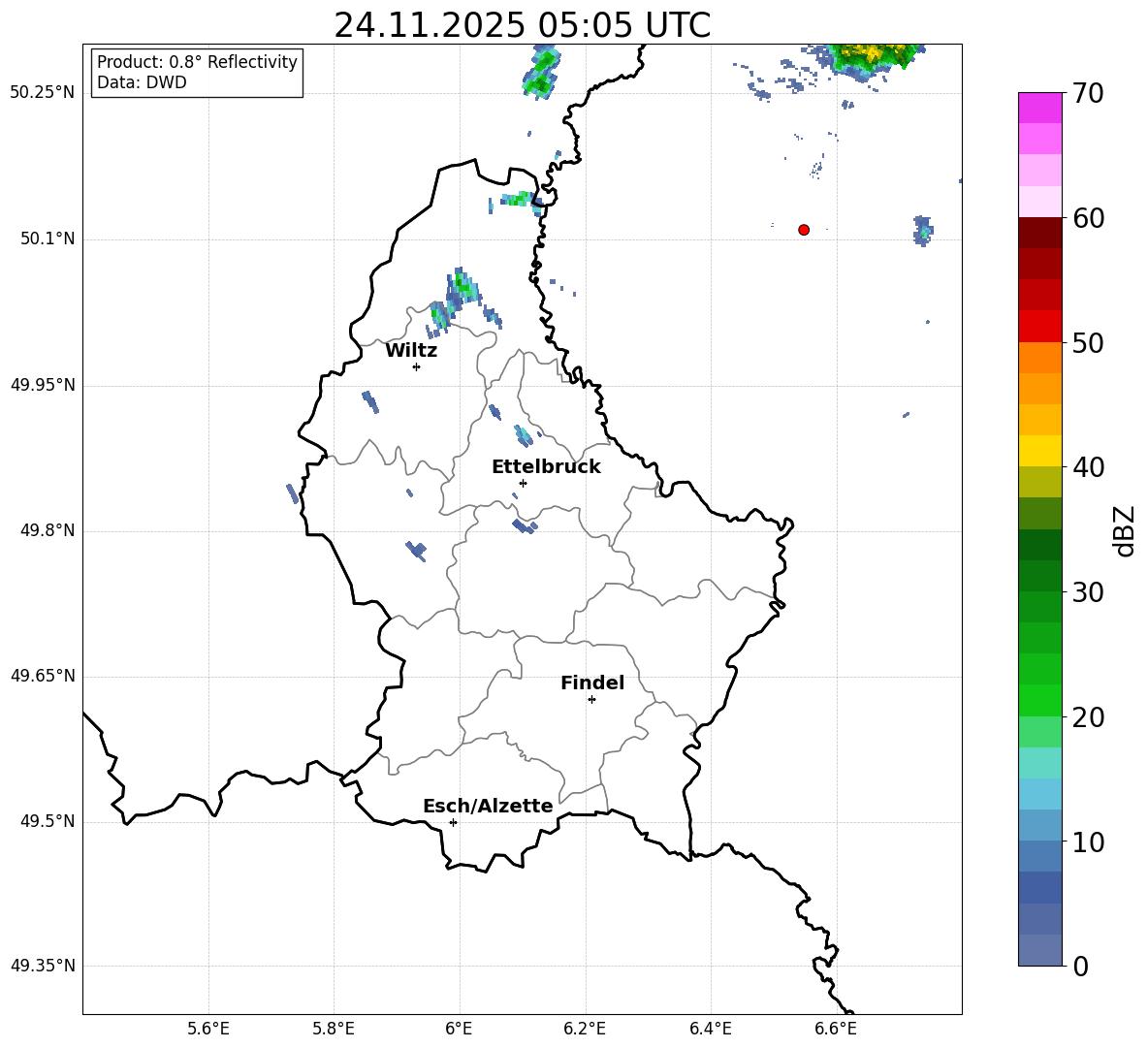Viewport: 1148px width, 1048px height.
Task: Click the Product: 0.8° Reflectivity text
Action: pyautogui.click(x=197, y=62)
